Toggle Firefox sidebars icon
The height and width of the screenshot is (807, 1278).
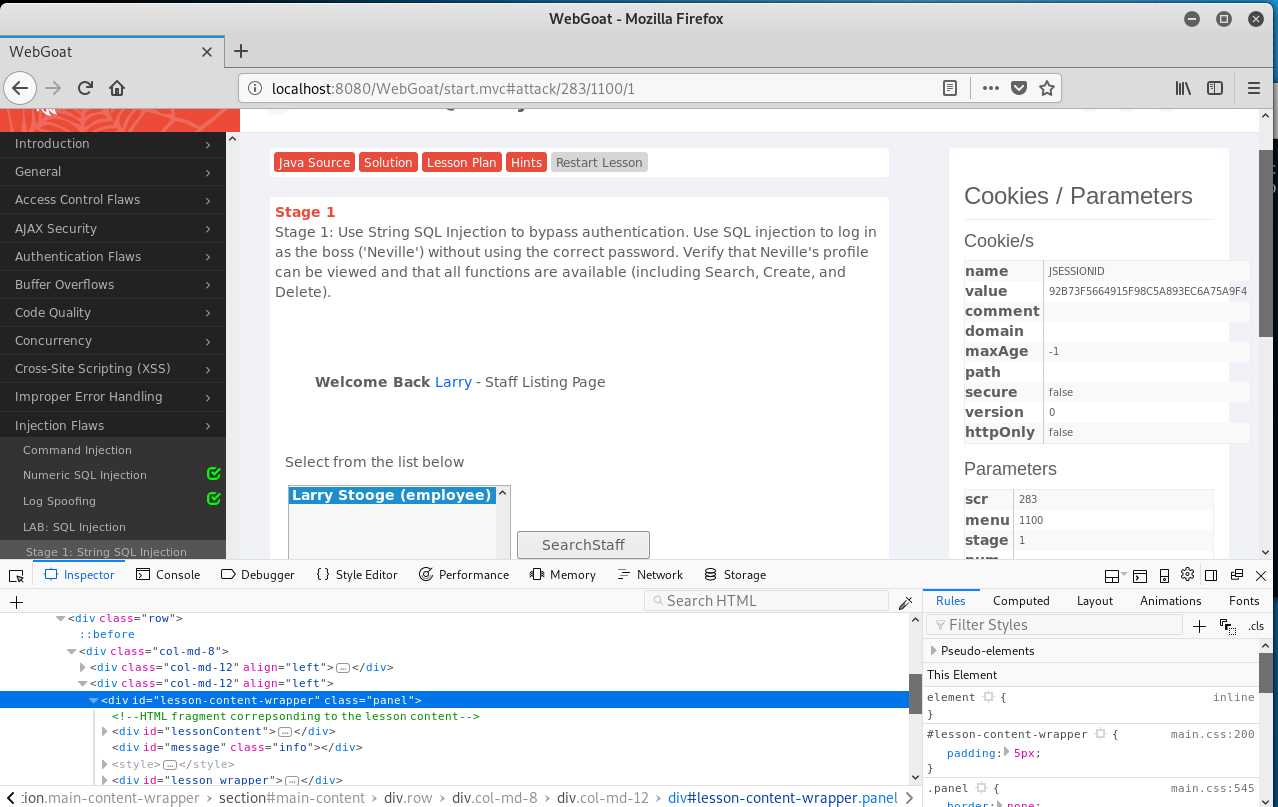point(1215,88)
